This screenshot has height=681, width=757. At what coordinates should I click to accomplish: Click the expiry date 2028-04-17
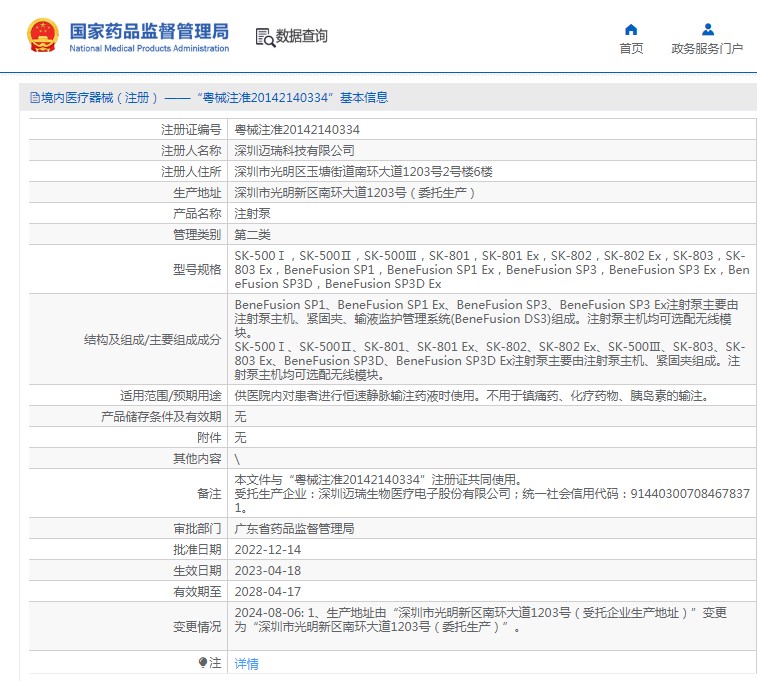[267, 592]
